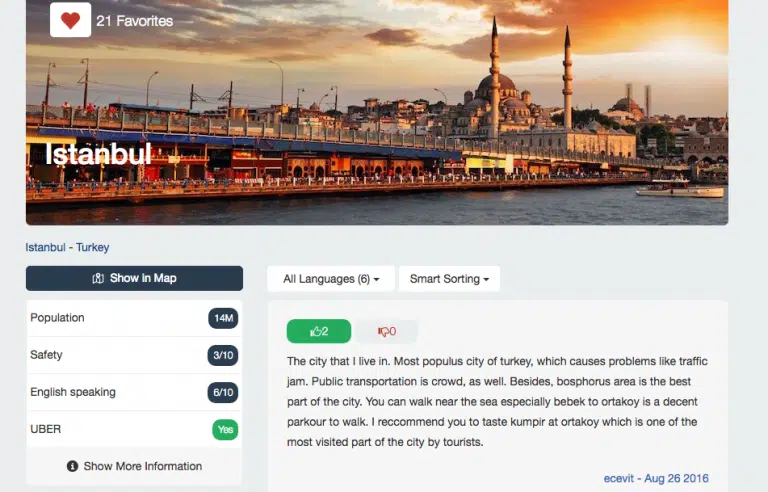Select the Population row label
This screenshot has width=768, height=492.
tap(57, 318)
